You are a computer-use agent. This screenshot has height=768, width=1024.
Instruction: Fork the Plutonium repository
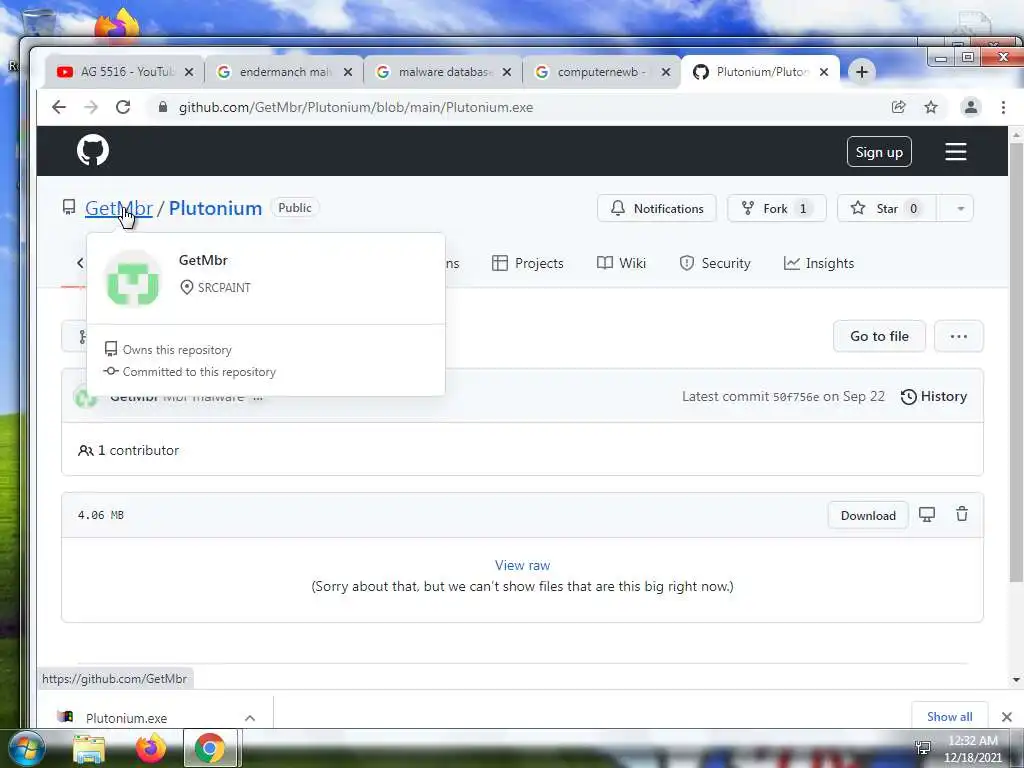coord(776,208)
